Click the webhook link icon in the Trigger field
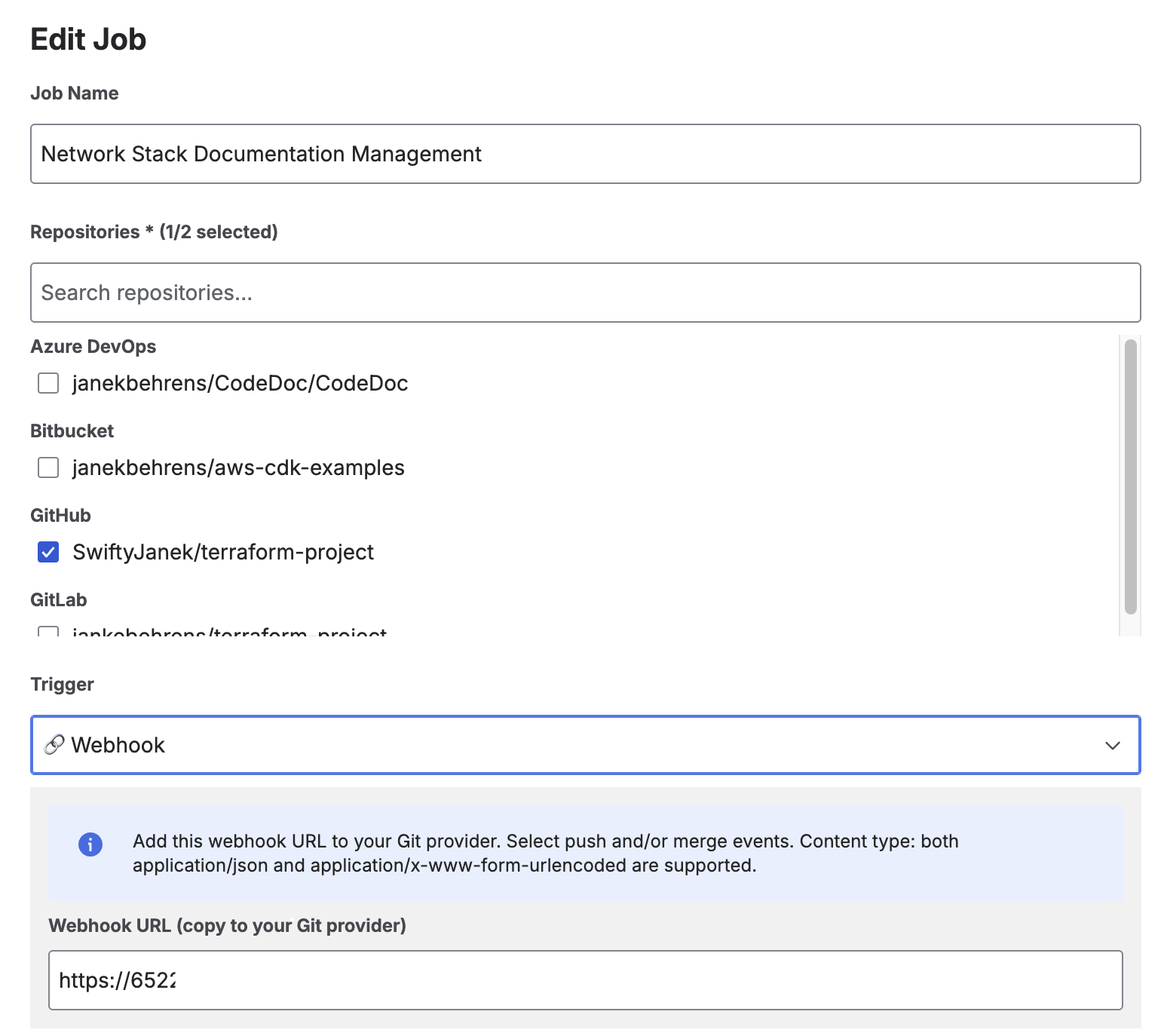The width and height of the screenshot is (1164, 1036). (x=54, y=745)
